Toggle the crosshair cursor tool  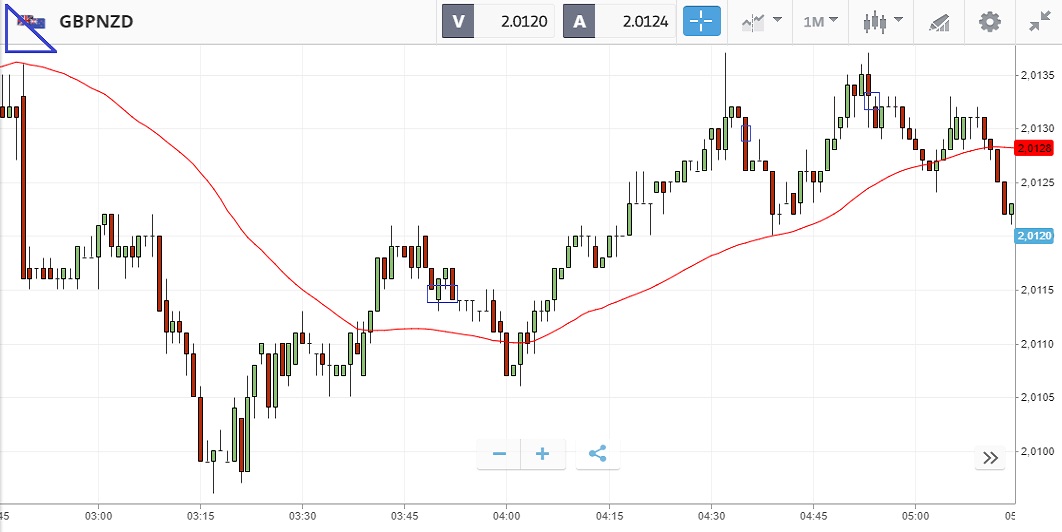click(x=702, y=21)
